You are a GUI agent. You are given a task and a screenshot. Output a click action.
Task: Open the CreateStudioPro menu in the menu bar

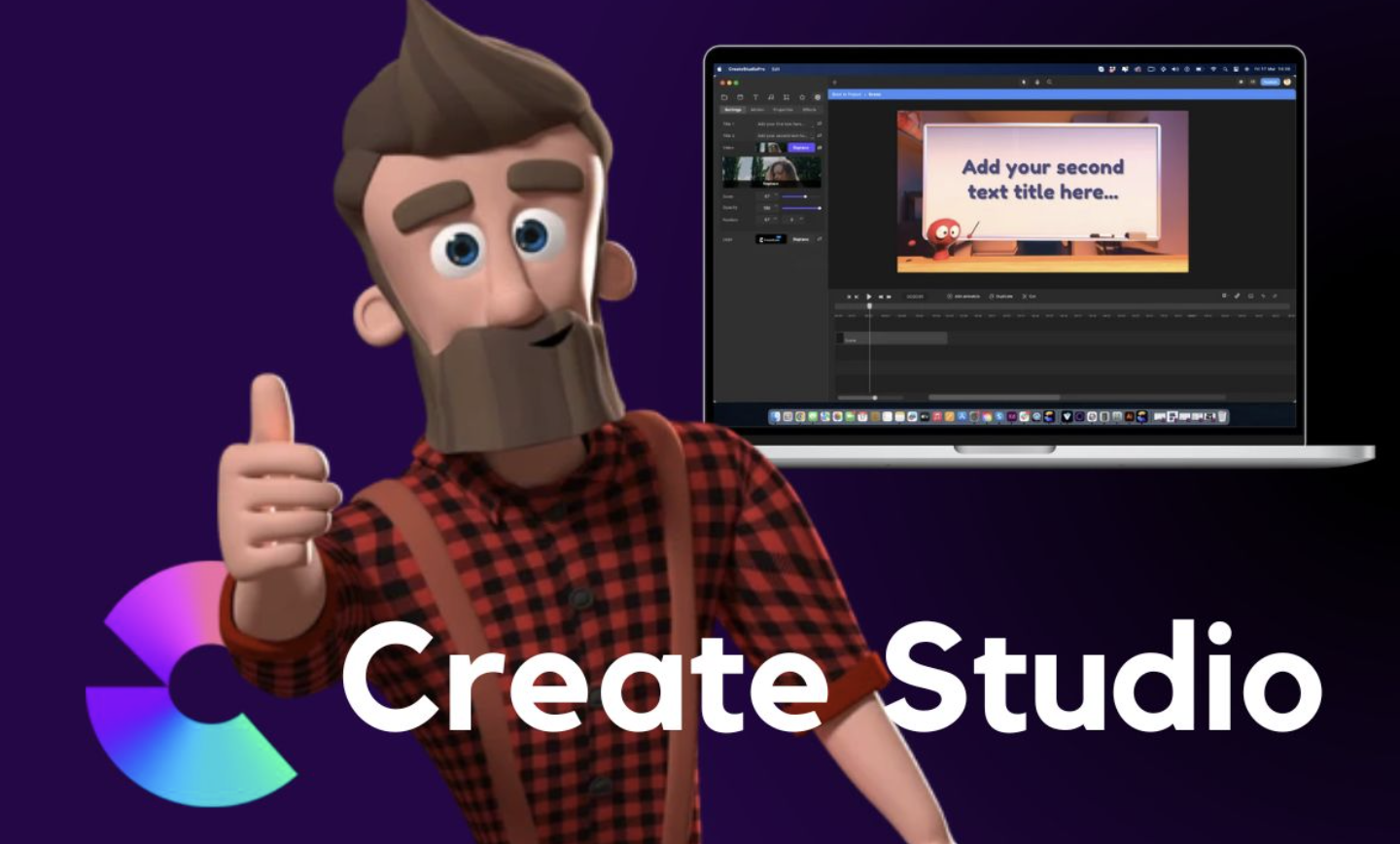[x=747, y=69]
